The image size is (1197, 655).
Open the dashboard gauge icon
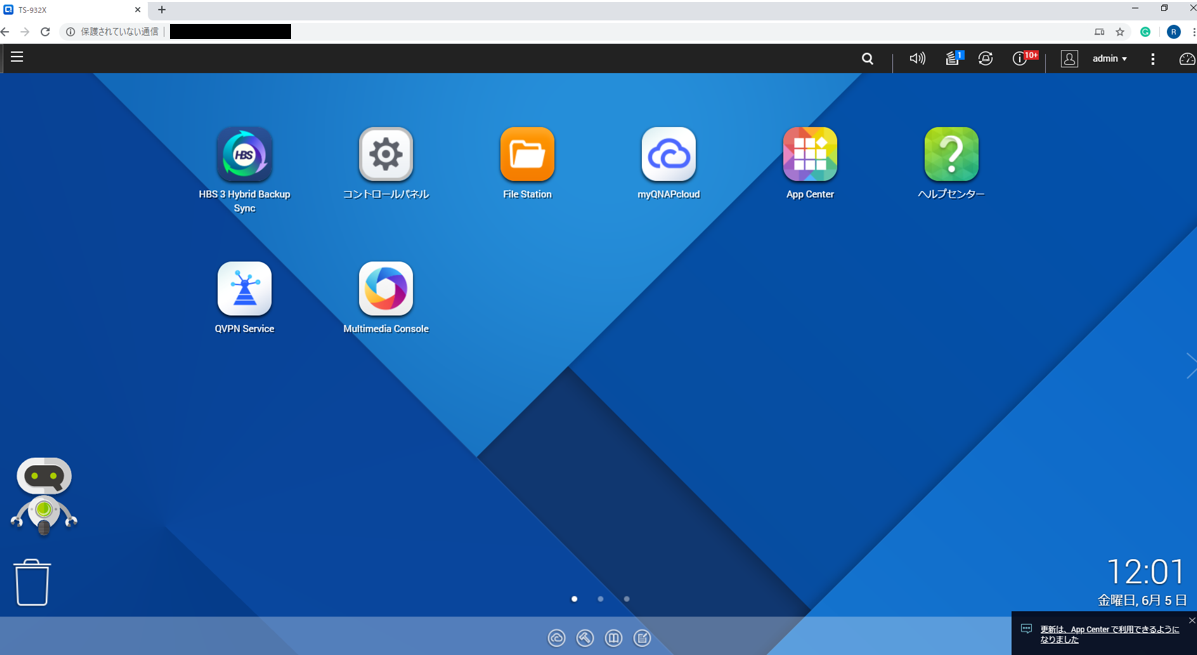(x=1186, y=59)
